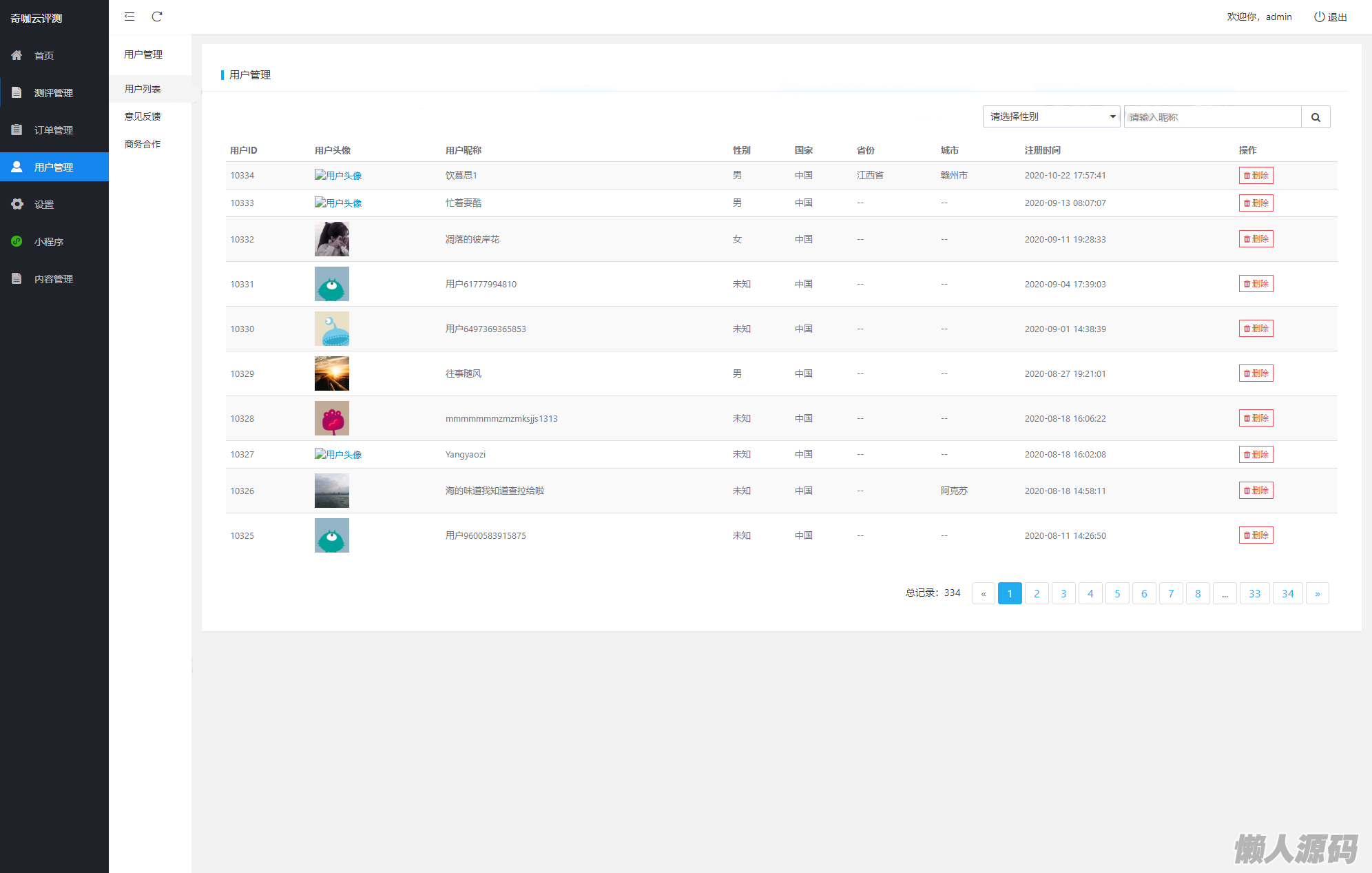Image resolution: width=1372 pixels, height=873 pixels.
Task: Open 内容管理 in the sidebar
Action: pyautogui.click(x=54, y=278)
